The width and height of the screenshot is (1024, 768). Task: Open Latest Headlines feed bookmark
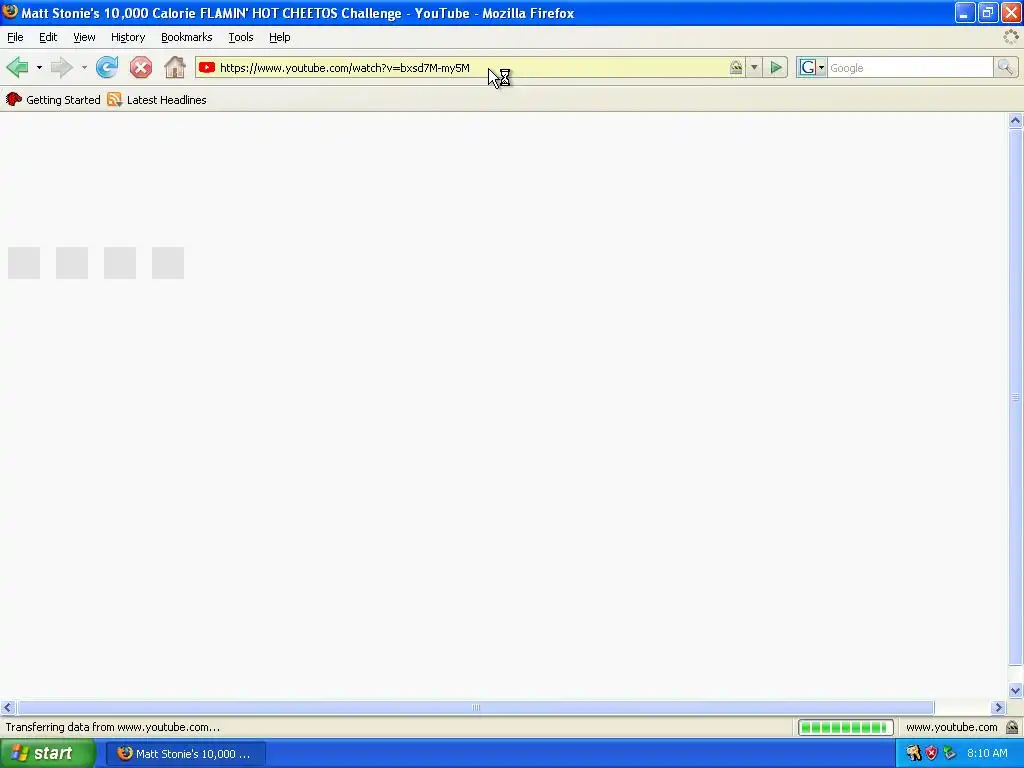pos(157,100)
